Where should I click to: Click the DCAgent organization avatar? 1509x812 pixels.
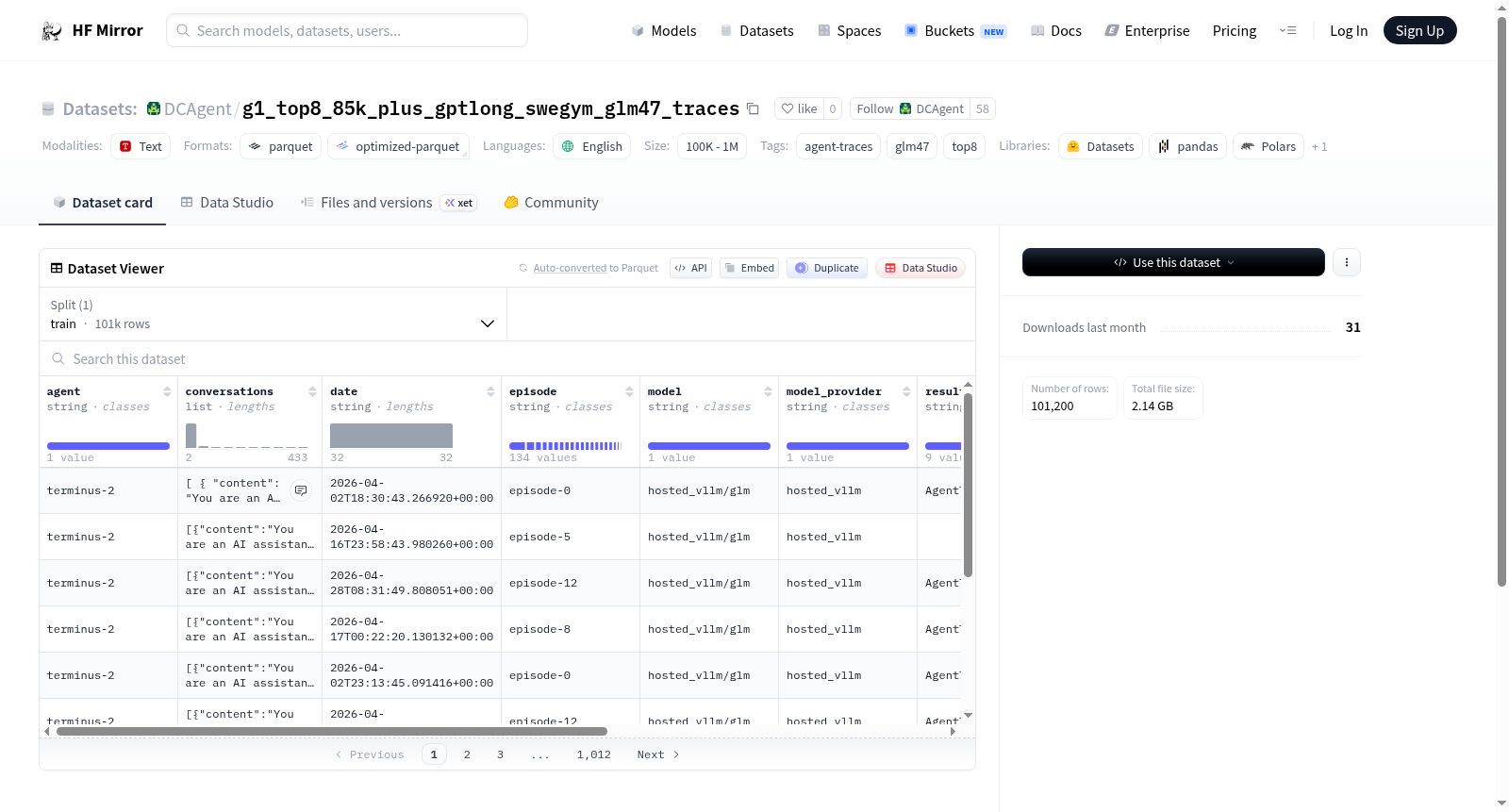click(x=154, y=108)
